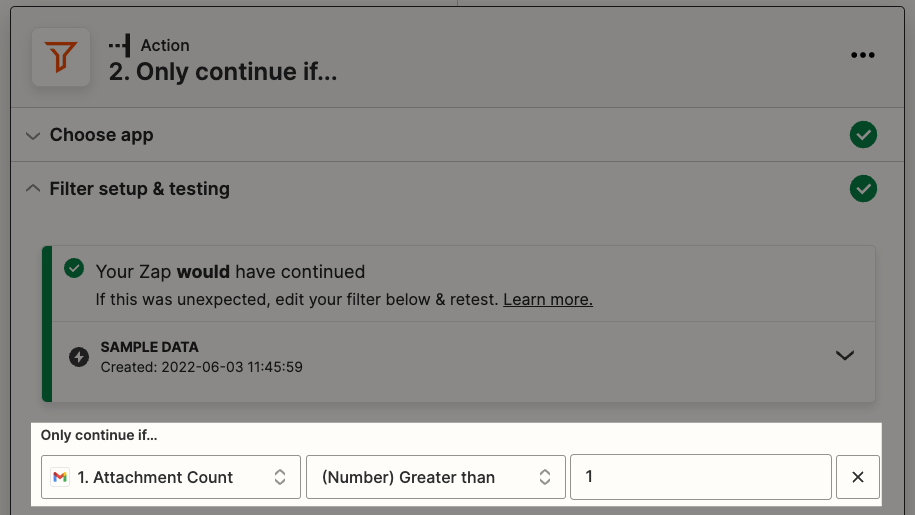Click the lightning bolt Sample Data icon
This screenshot has height=515, width=915.
pyautogui.click(x=79, y=356)
